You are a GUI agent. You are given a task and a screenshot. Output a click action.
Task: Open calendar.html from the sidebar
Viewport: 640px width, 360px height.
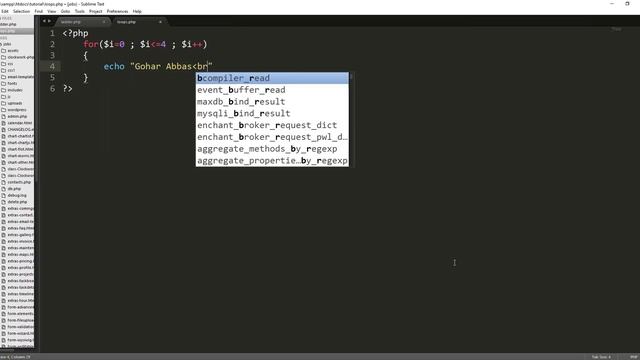(x=19, y=123)
